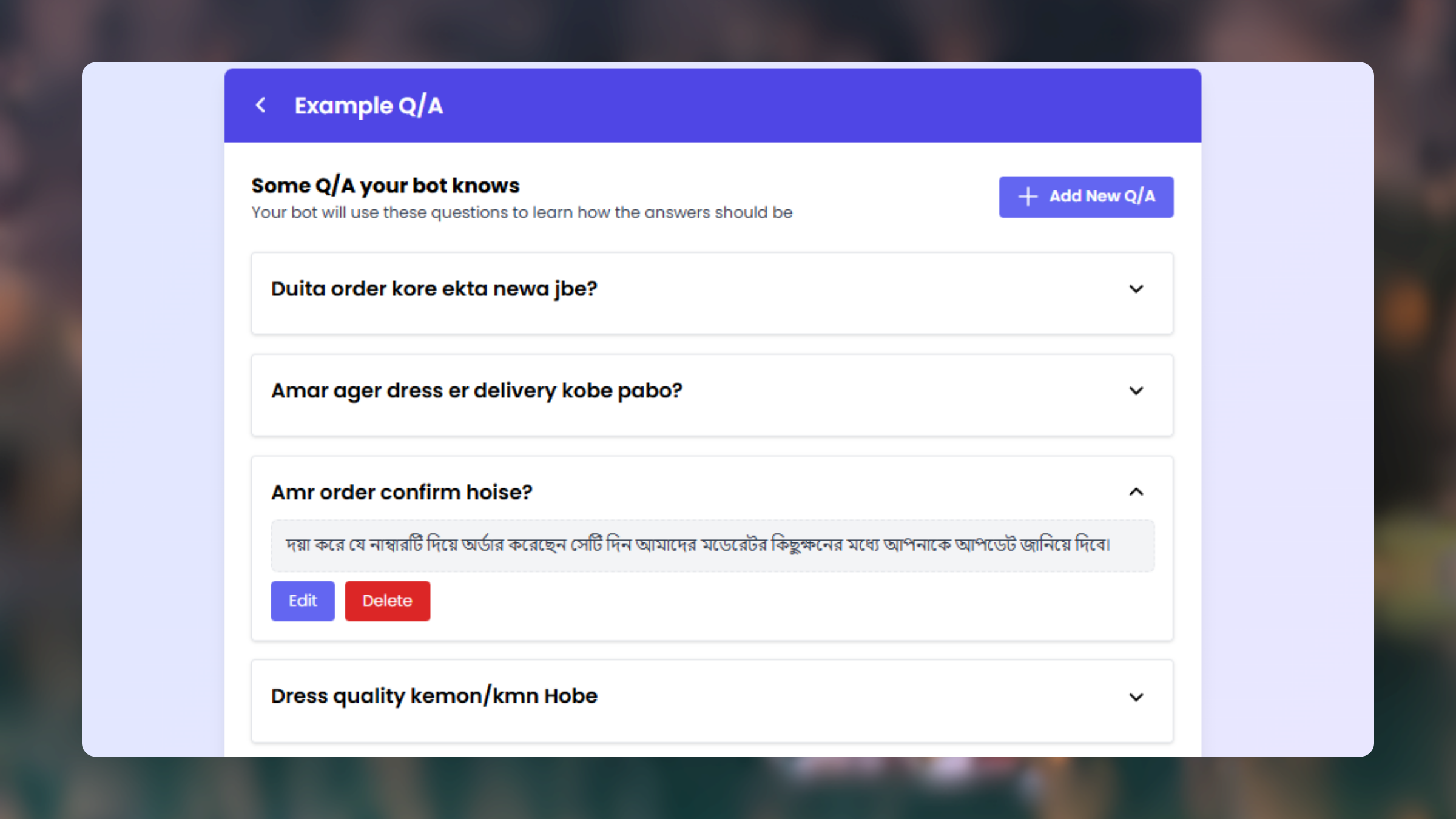Edit the answer for 'Amr order confirm hoise?'
The height and width of the screenshot is (819, 1456).
tap(303, 601)
